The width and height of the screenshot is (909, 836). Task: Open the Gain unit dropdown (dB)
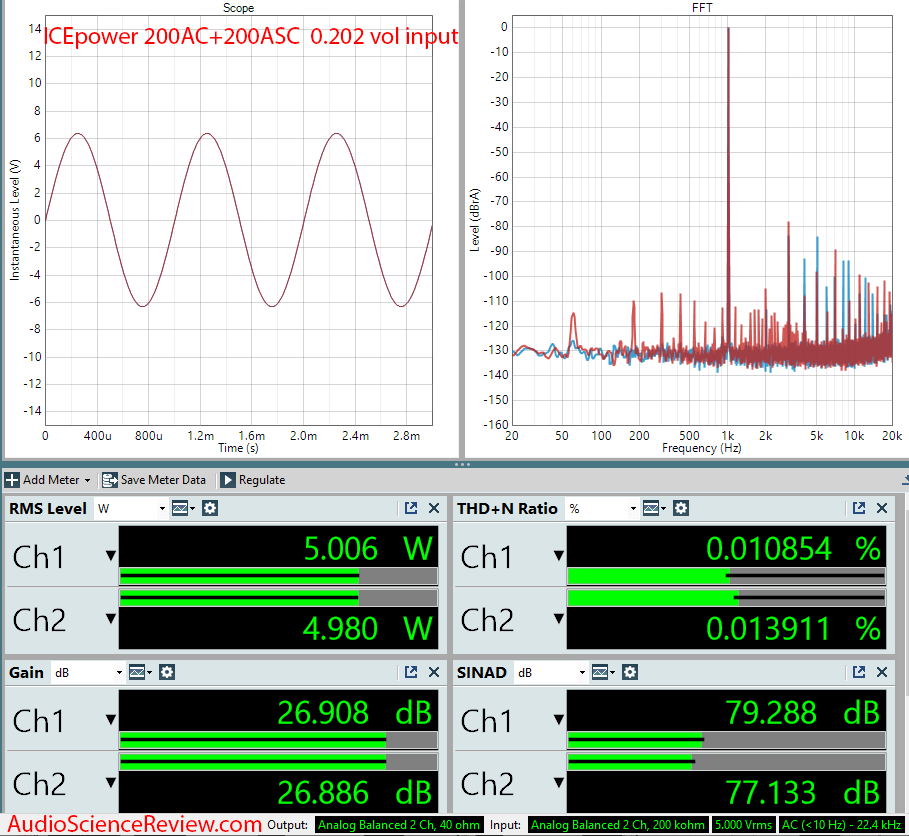click(88, 673)
